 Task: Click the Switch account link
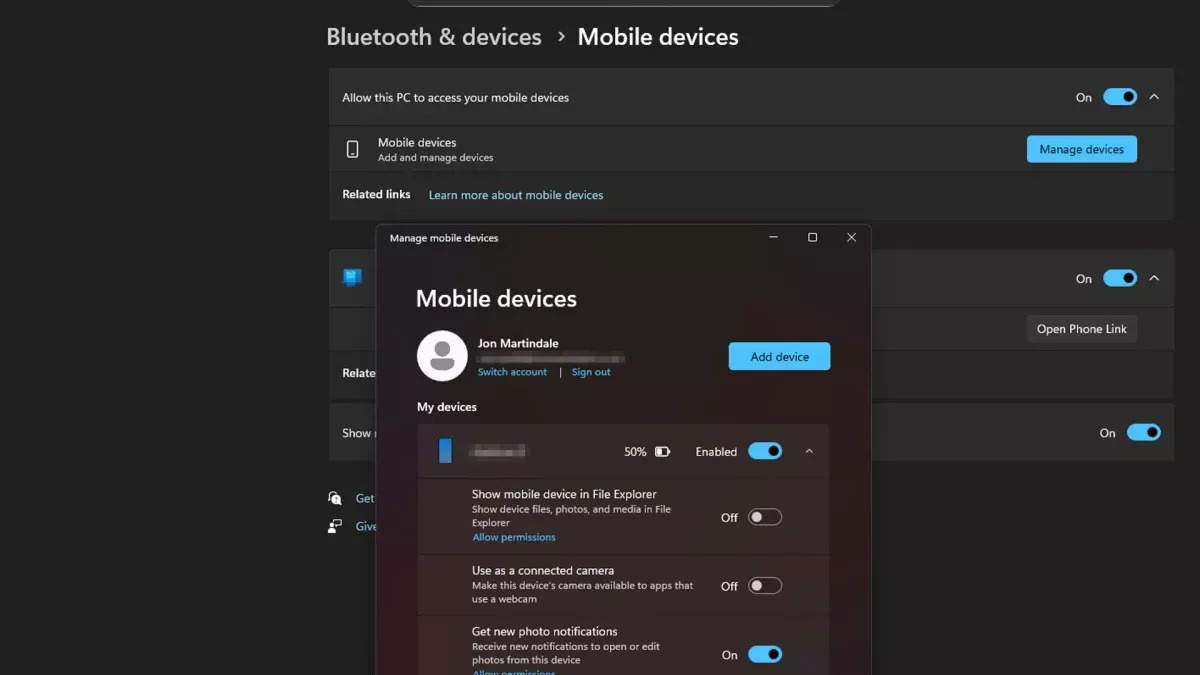coord(512,372)
